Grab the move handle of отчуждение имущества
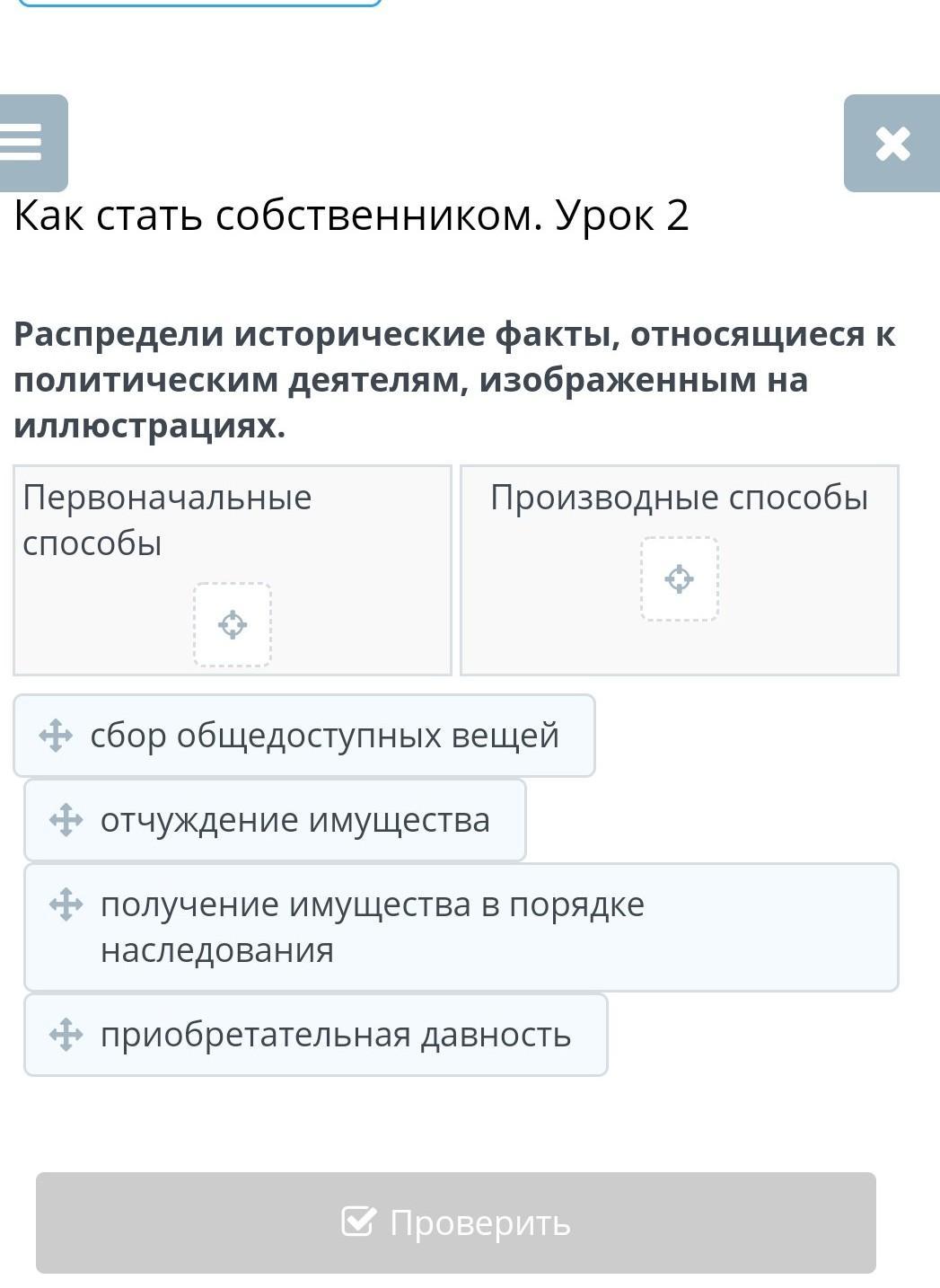Viewport: 940px width, 1288px height. coord(66,820)
